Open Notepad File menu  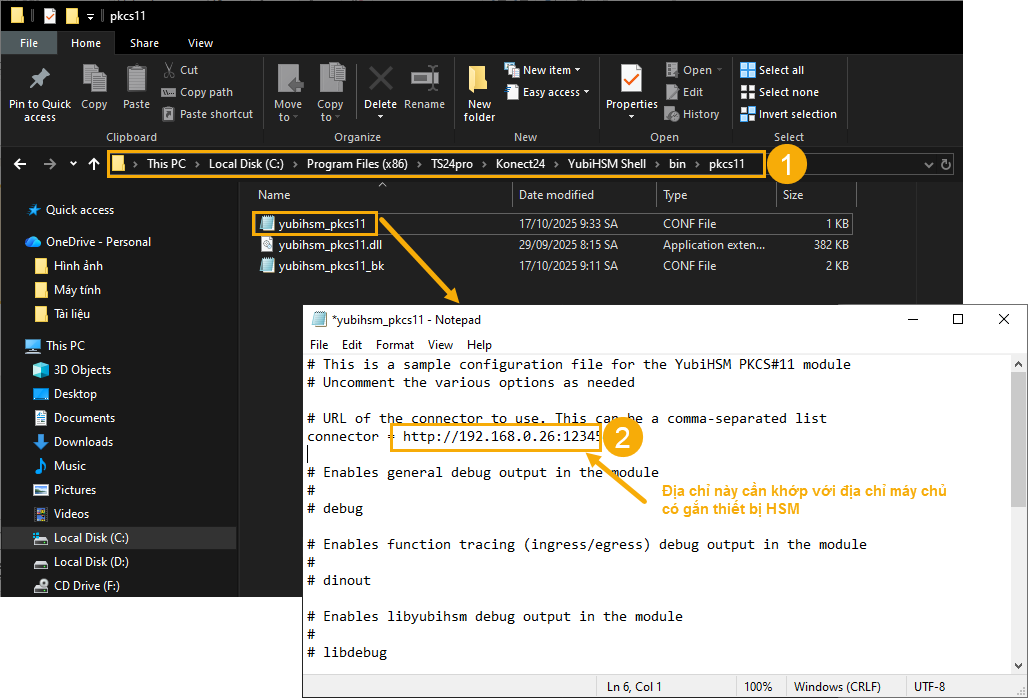(x=319, y=345)
